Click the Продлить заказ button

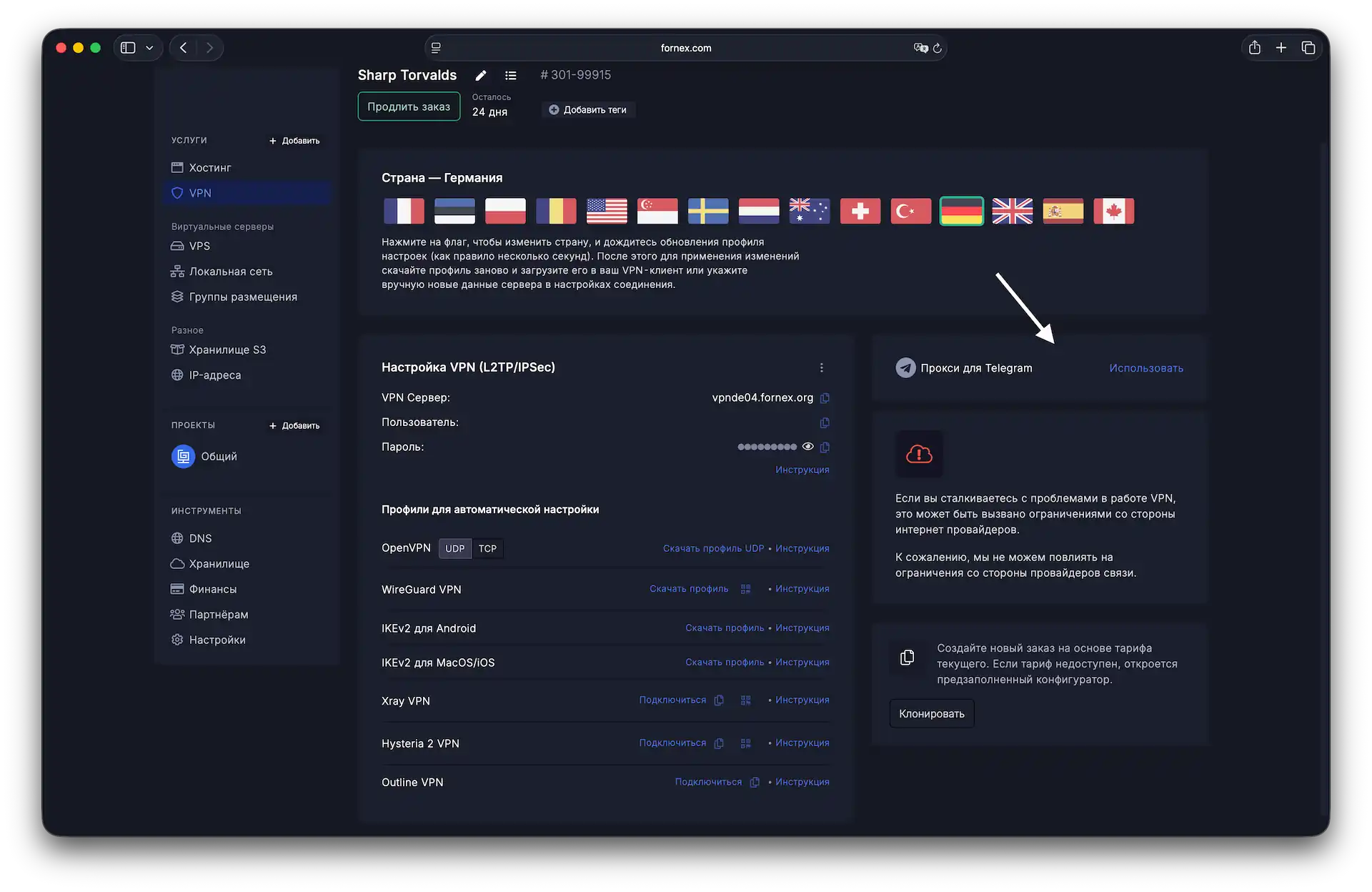point(408,106)
